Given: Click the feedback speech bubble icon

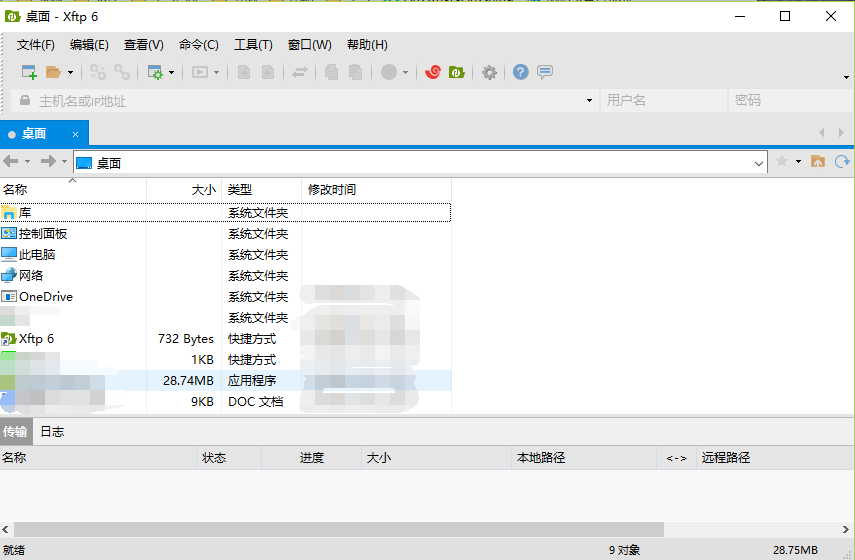Looking at the screenshot, I should click(x=545, y=72).
